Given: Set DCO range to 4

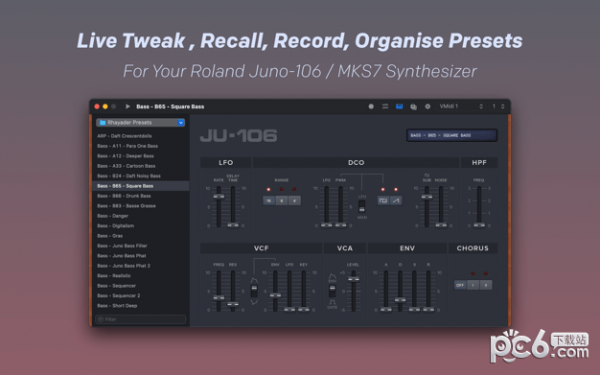Looking at the screenshot, I should pyautogui.click(x=294, y=201).
